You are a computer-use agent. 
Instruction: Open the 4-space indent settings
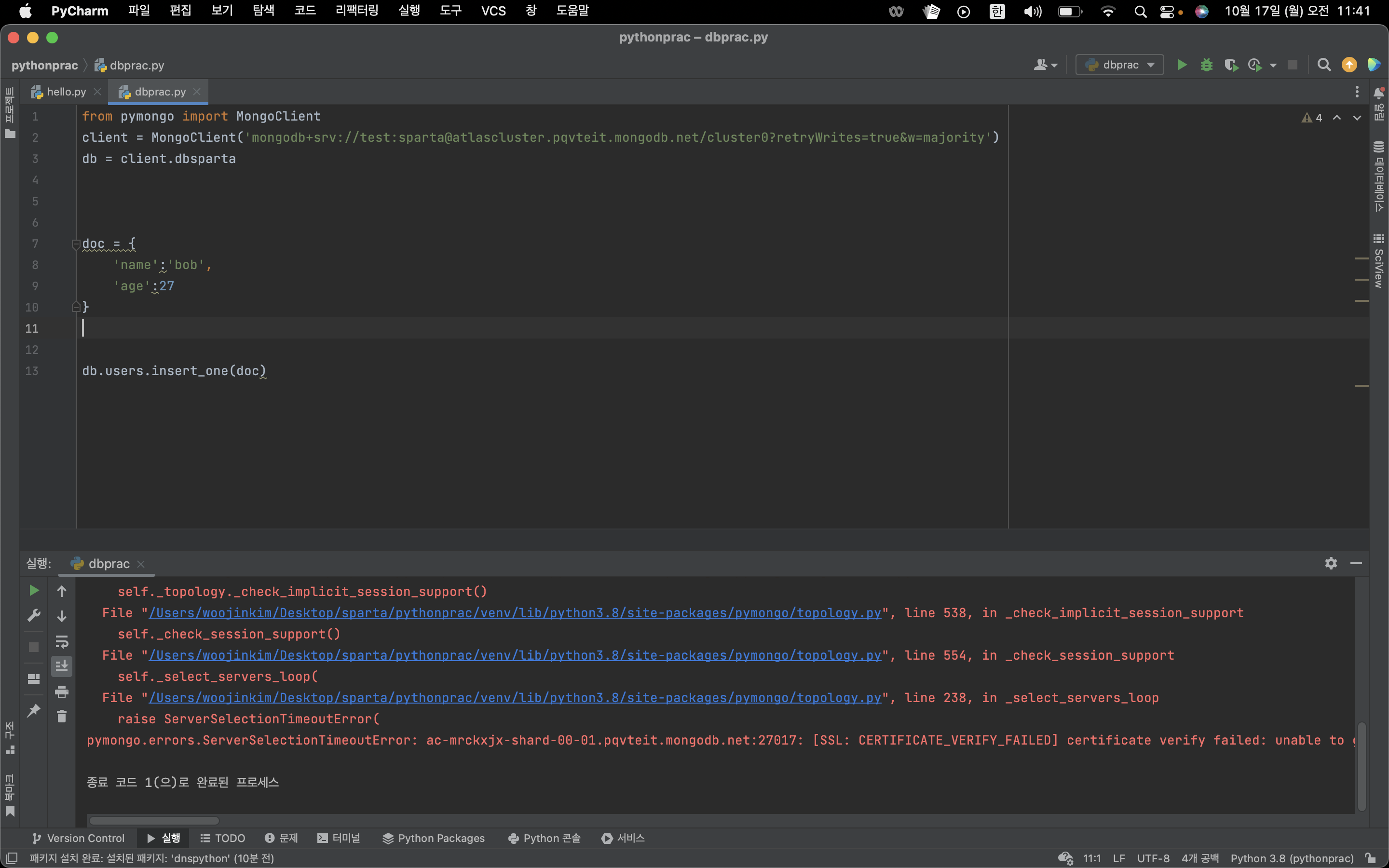1199,858
